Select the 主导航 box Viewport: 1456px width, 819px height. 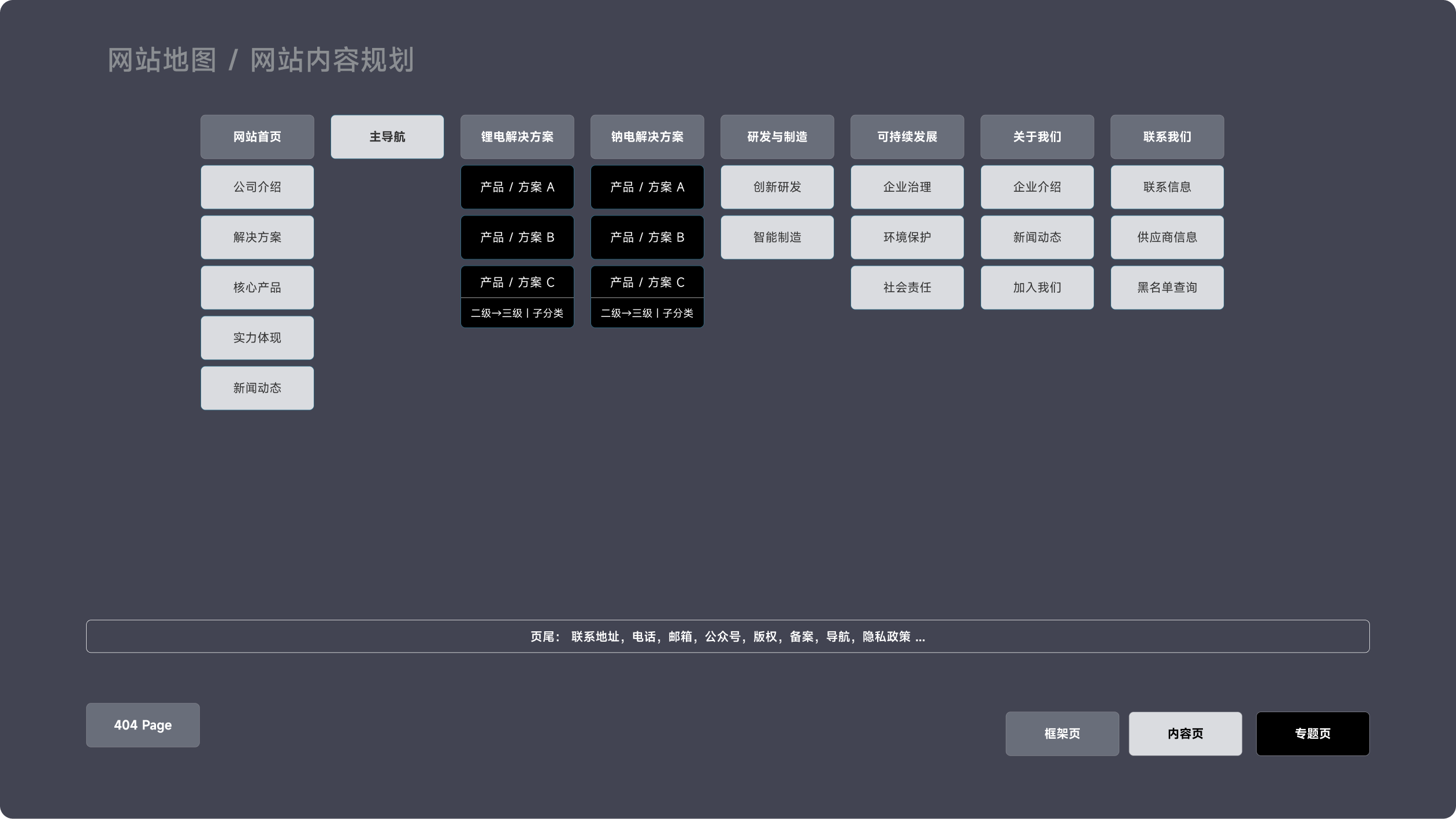pyautogui.click(x=387, y=137)
